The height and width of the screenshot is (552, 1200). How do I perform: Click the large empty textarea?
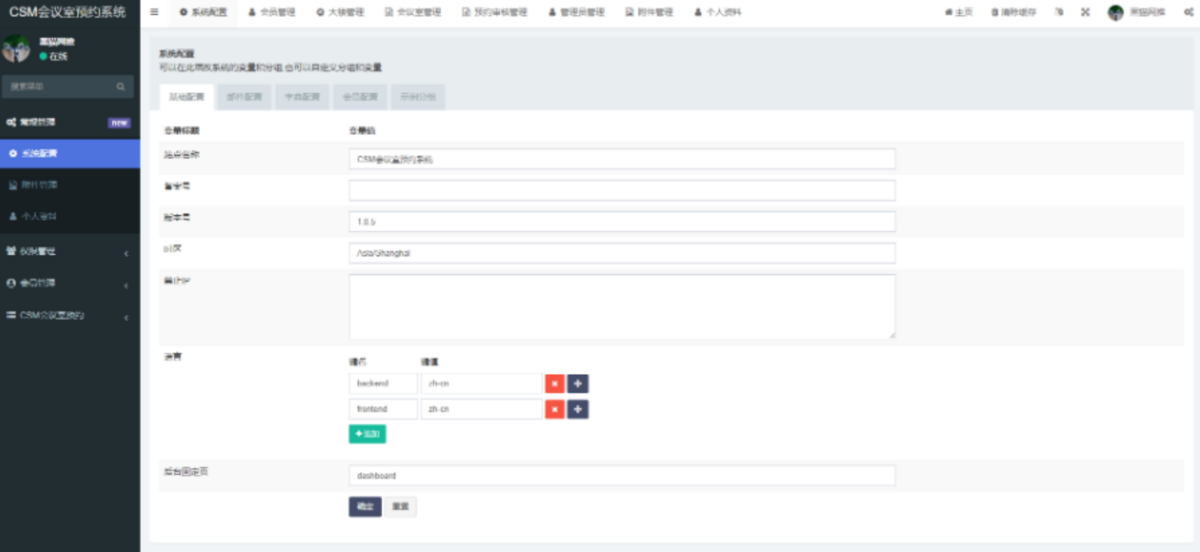[x=622, y=307]
